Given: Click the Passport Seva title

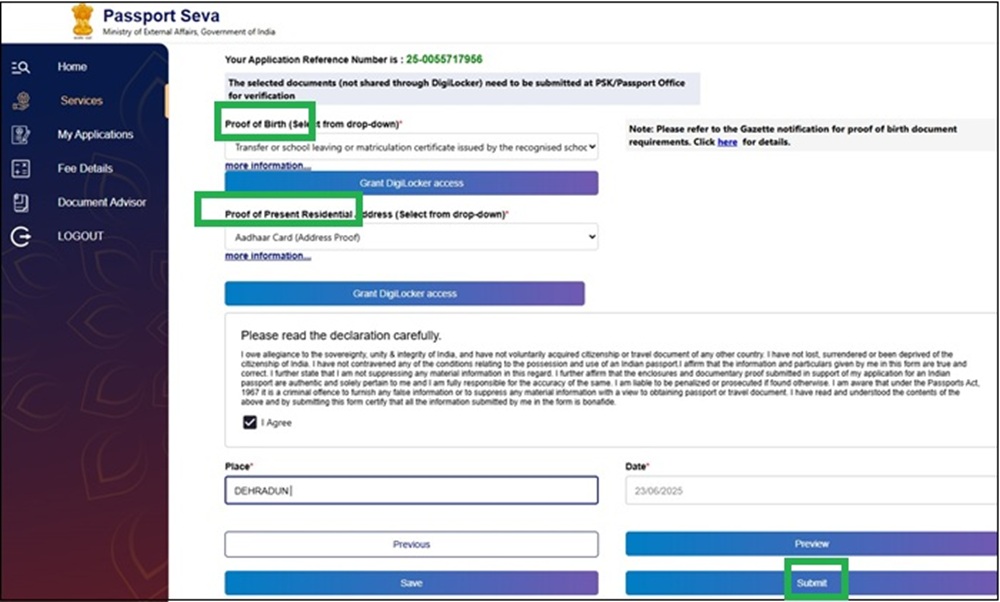Looking at the screenshot, I should click(161, 16).
